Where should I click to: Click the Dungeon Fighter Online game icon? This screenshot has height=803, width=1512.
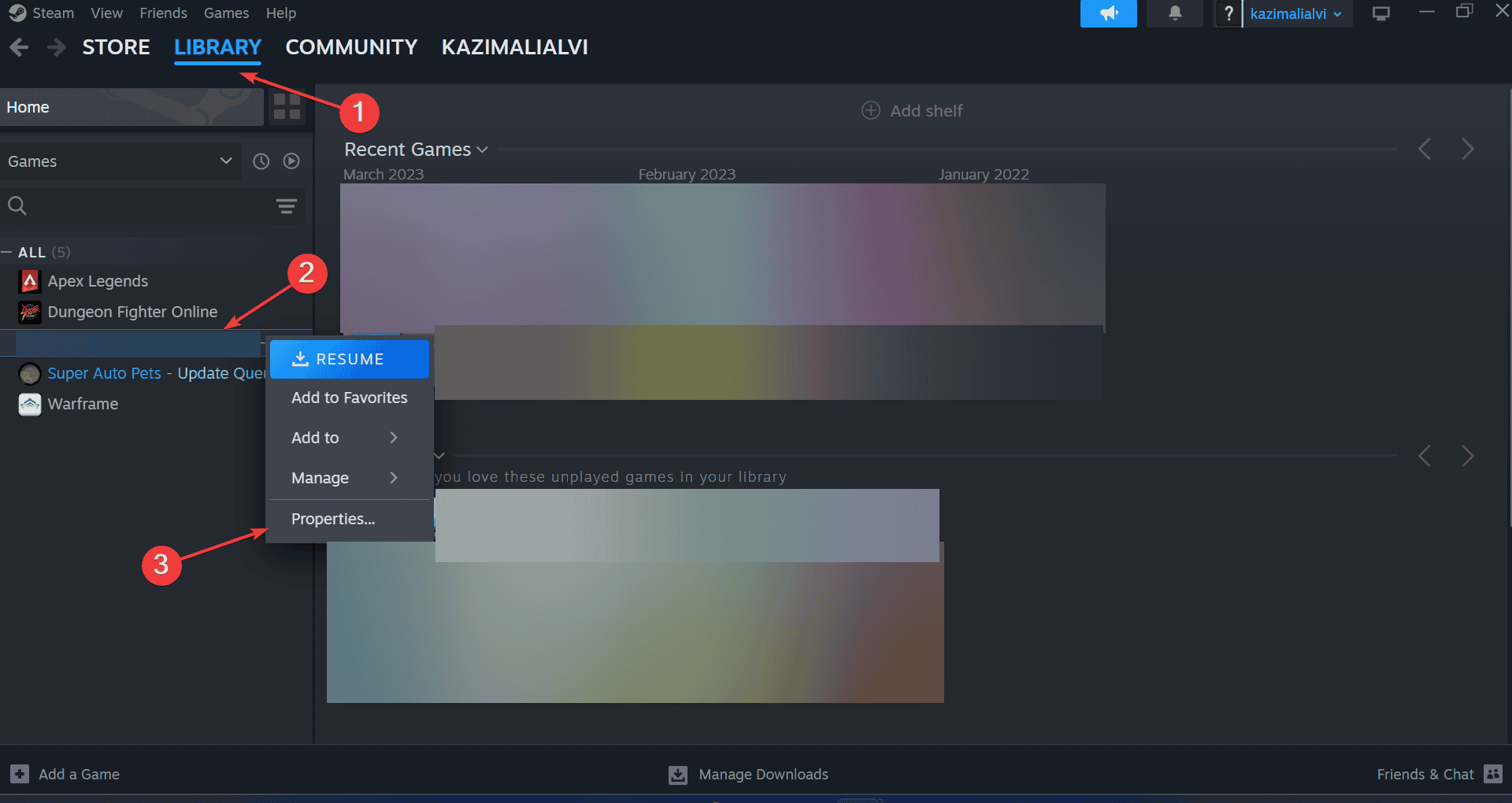[x=30, y=312]
